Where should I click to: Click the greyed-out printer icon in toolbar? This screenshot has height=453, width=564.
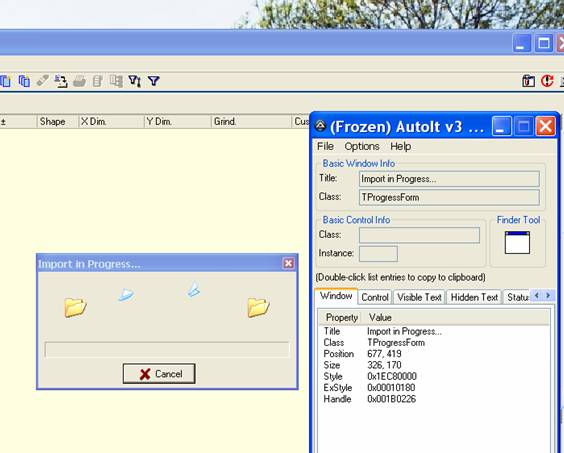[79, 81]
